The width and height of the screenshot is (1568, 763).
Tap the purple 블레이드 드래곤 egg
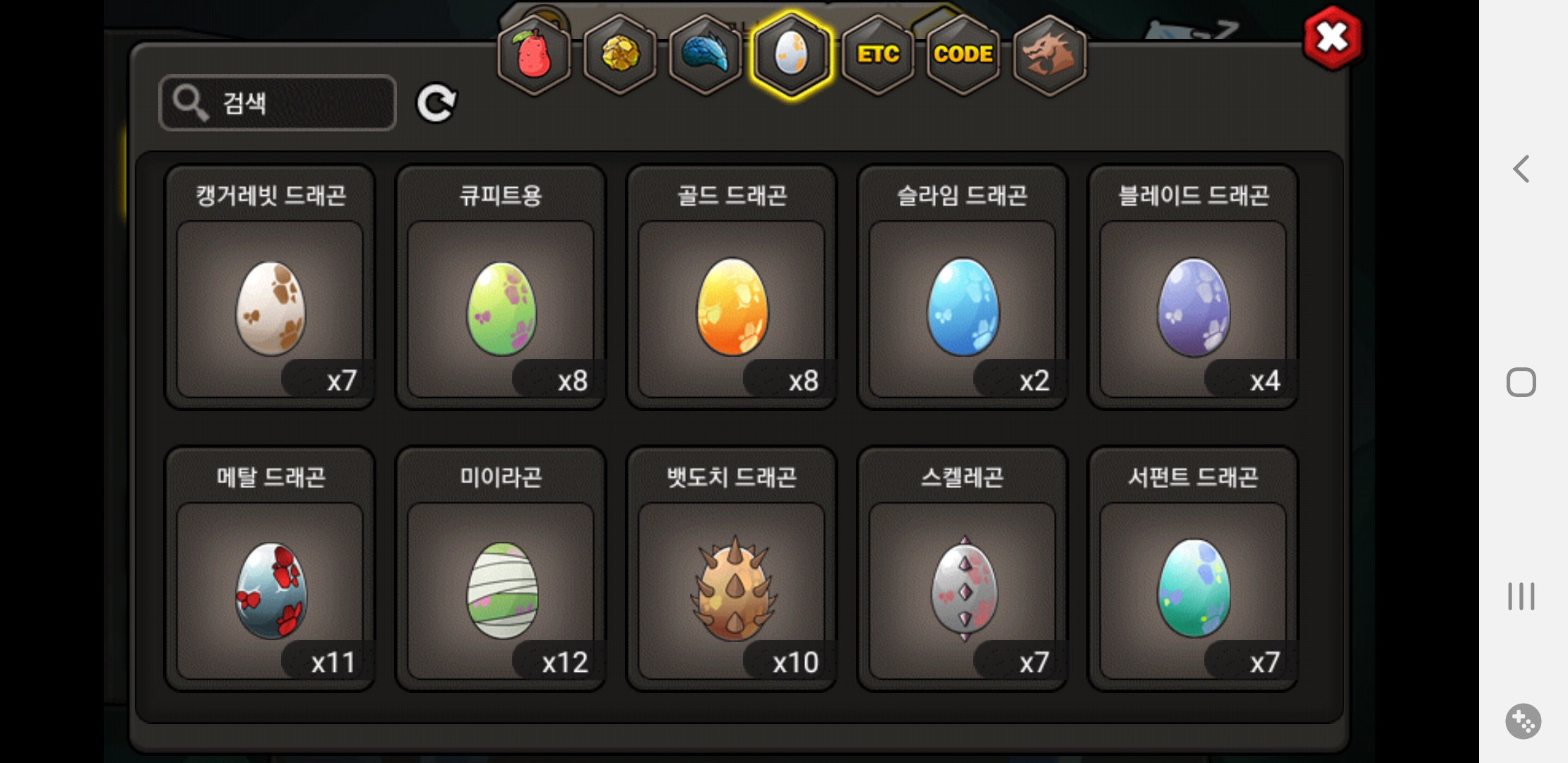1193,287
